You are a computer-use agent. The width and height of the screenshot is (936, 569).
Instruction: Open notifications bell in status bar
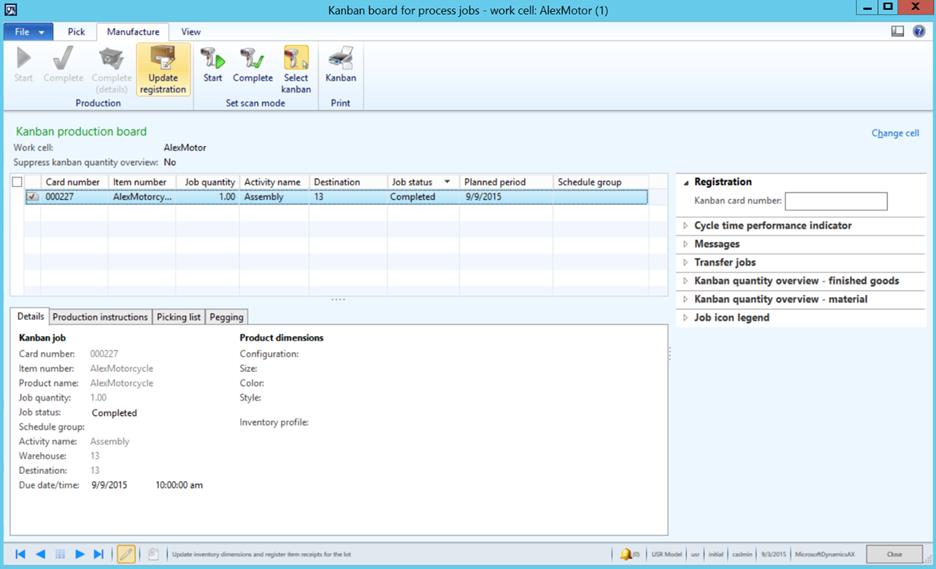pyautogui.click(x=626, y=554)
